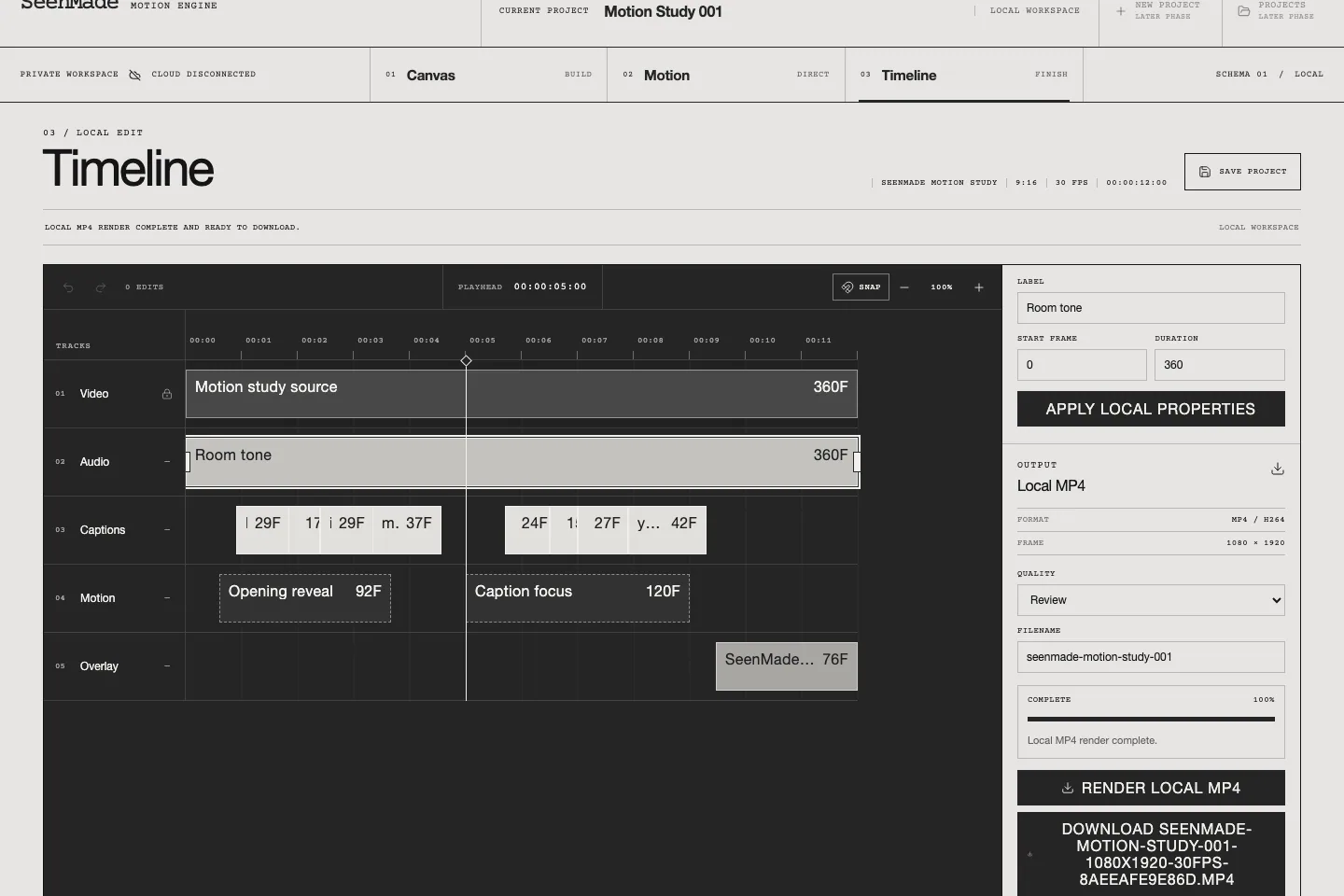Image resolution: width=1344 pixels, height=896 pixels.
Task: Select the 37F caption clip
Action: click(x=407, y=530)
